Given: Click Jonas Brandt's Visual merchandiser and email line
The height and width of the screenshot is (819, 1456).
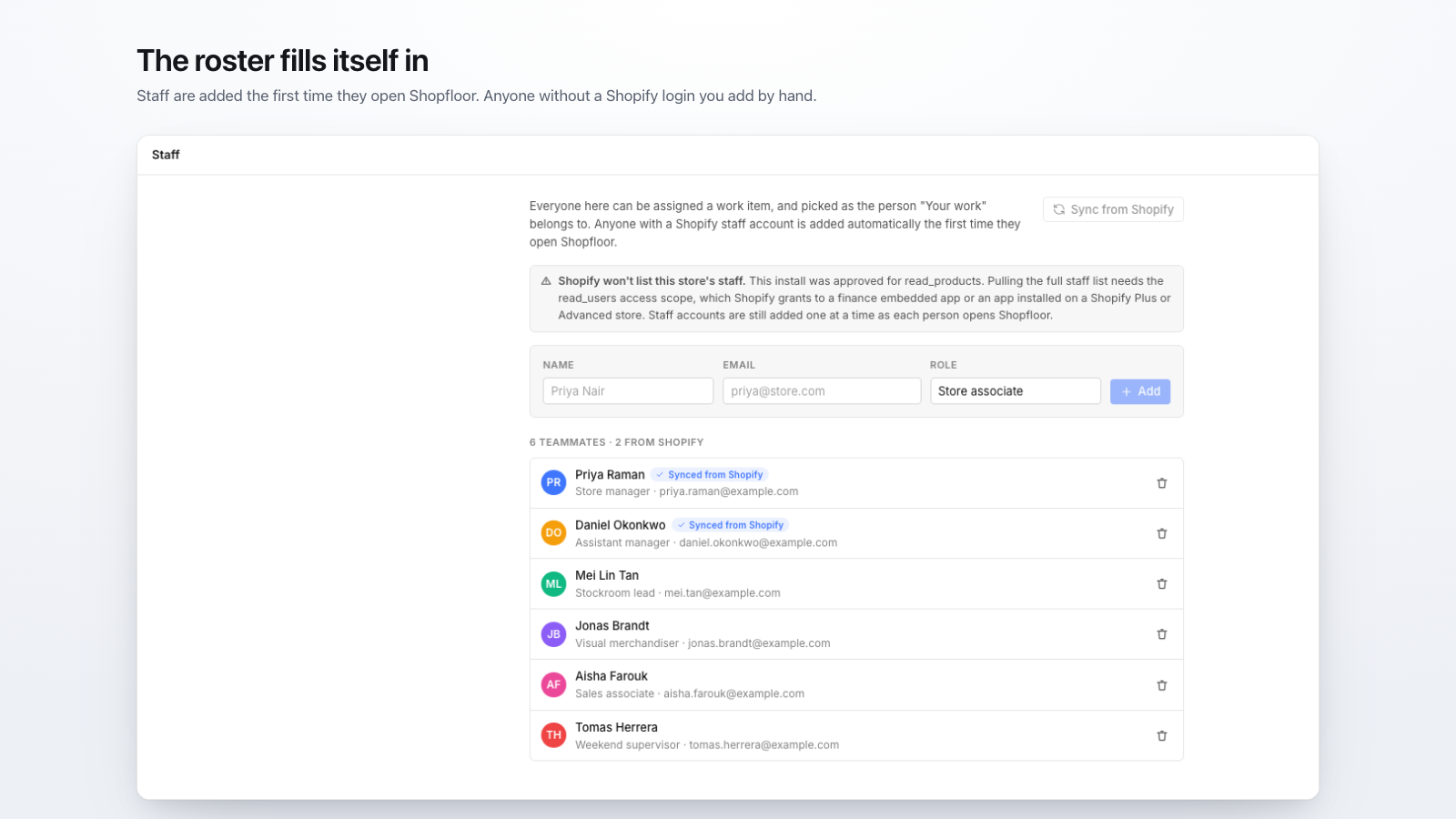Looking at the screenshot, I should [x=703, y=643].
